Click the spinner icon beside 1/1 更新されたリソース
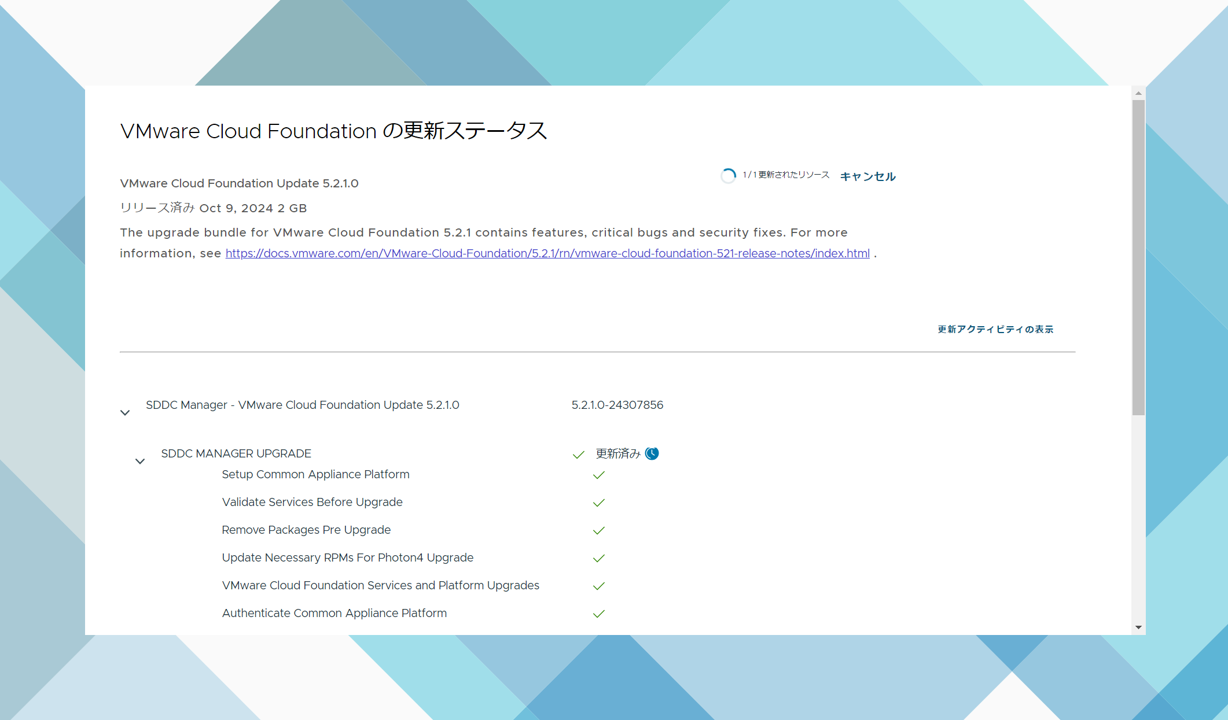Viewport: 1228px width, 720px height. coord(728,176)
